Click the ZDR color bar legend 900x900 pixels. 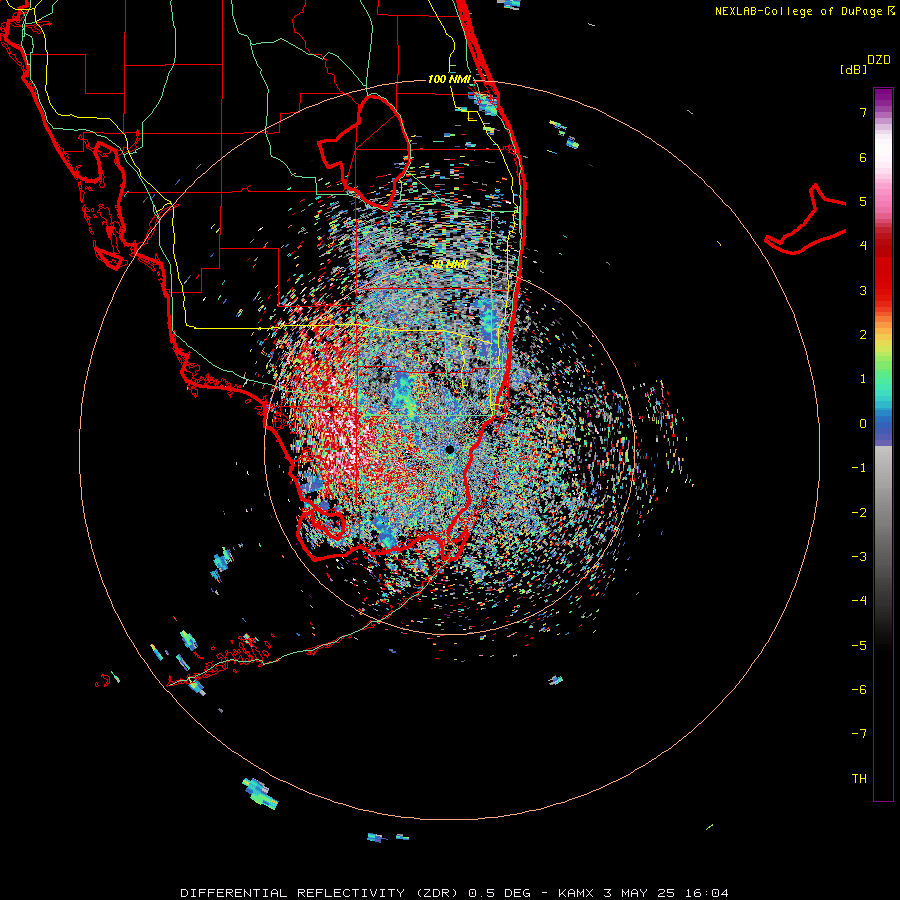coord(883,444)
